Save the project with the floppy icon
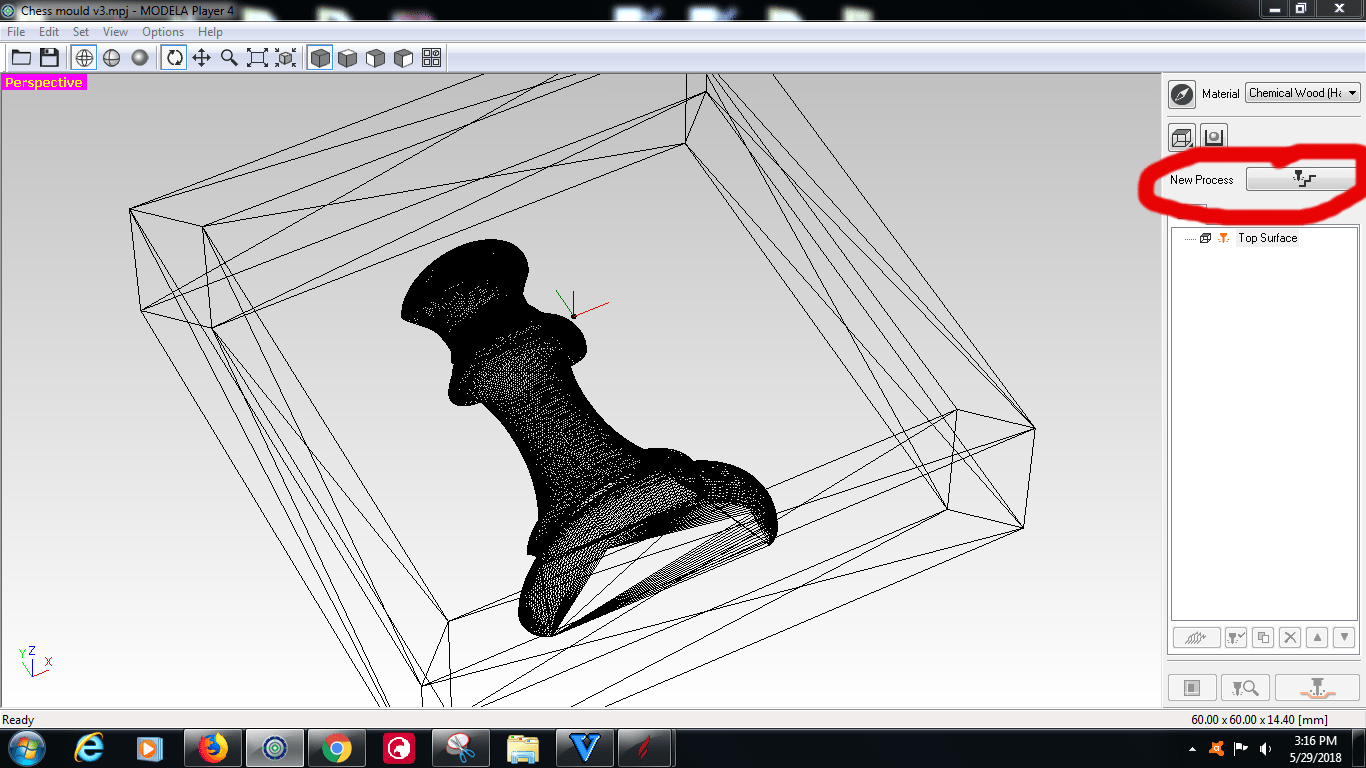 click(x=49, y=58)
